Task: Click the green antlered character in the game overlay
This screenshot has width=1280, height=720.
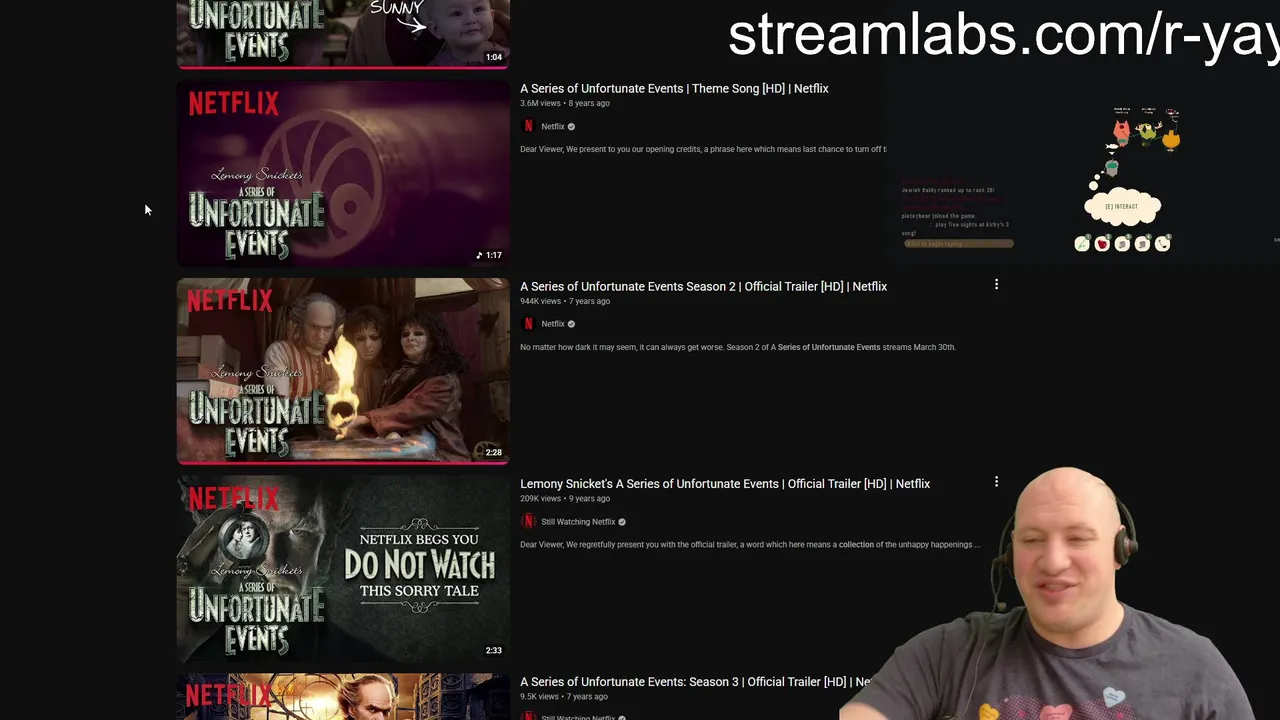Action: tap(1147, 130)
